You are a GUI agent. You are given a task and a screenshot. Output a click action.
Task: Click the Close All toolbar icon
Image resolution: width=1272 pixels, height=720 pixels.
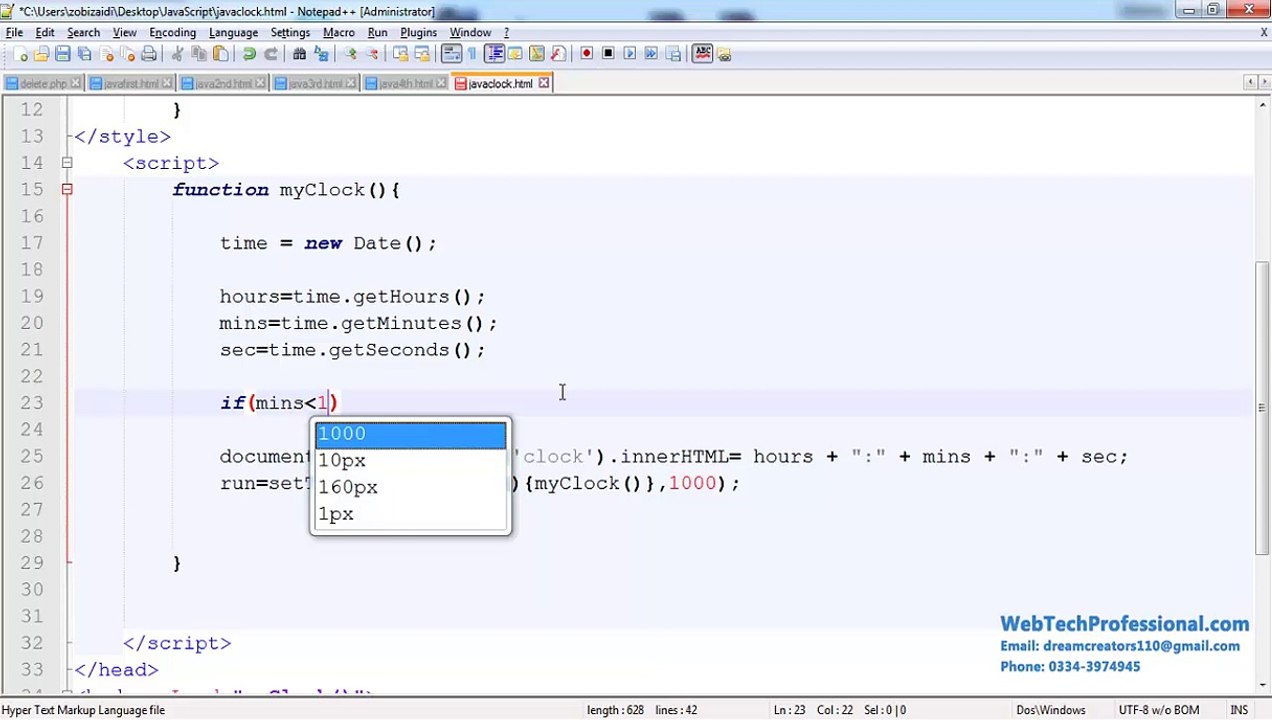point(127,54)
